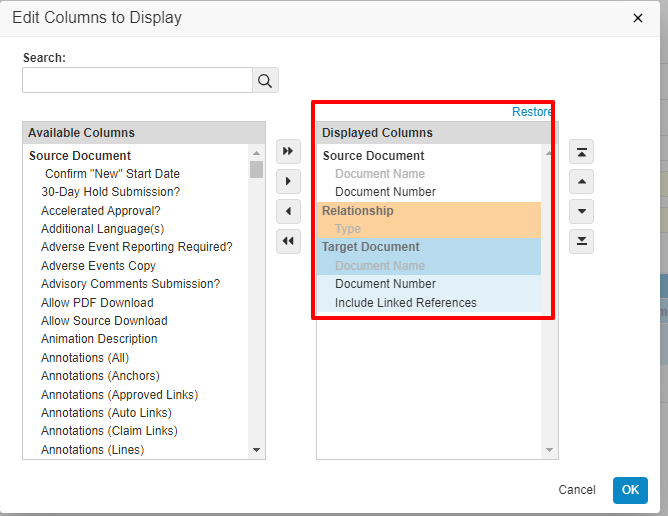Select Allow PDF Download column

point(97,303)
